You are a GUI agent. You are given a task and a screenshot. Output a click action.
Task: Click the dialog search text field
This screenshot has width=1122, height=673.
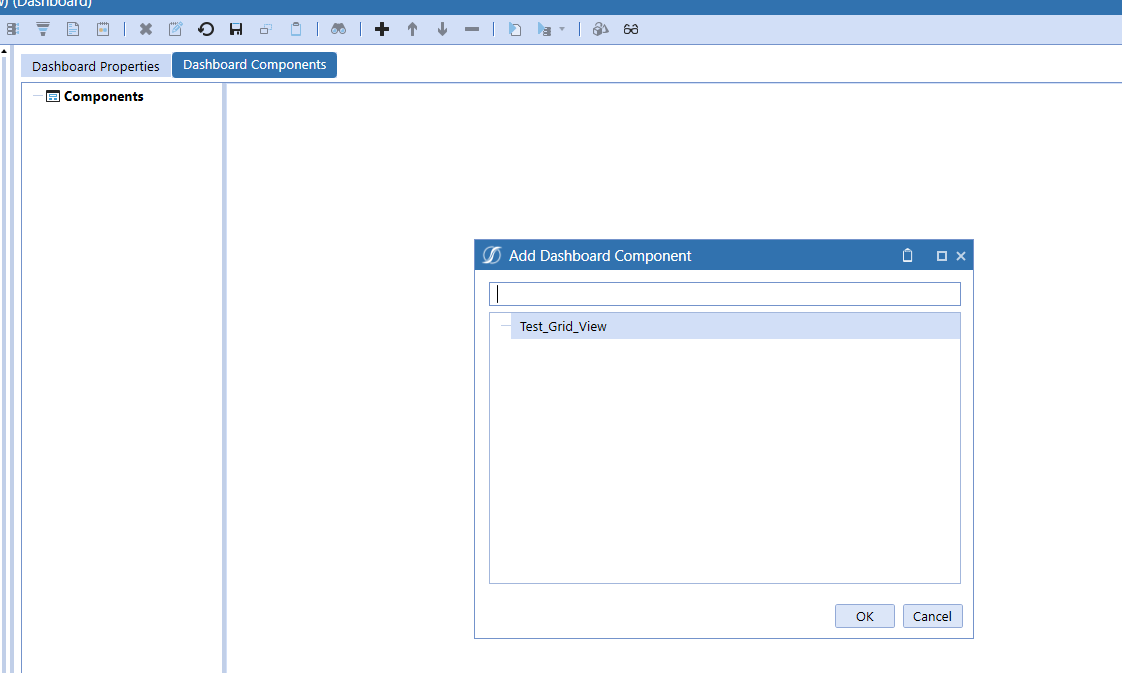point(724,294)
